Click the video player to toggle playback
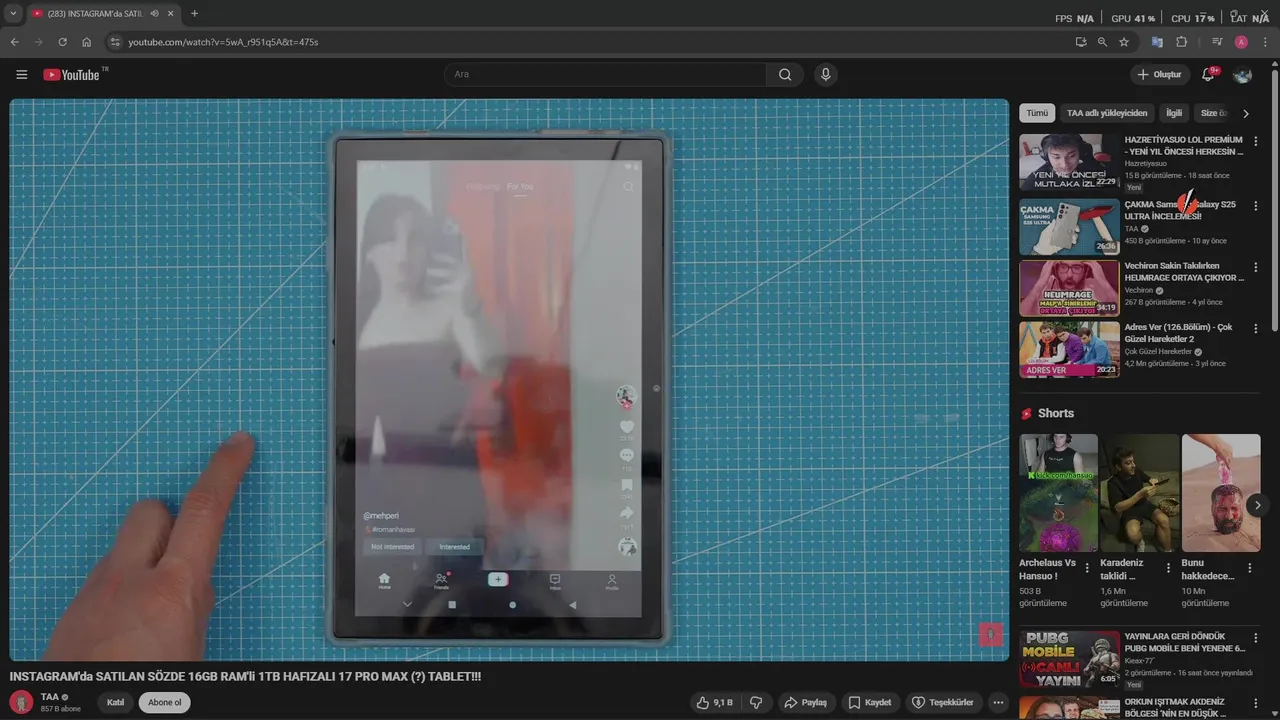Screen dimensions: 1280x720 click(x=509, y=380)
